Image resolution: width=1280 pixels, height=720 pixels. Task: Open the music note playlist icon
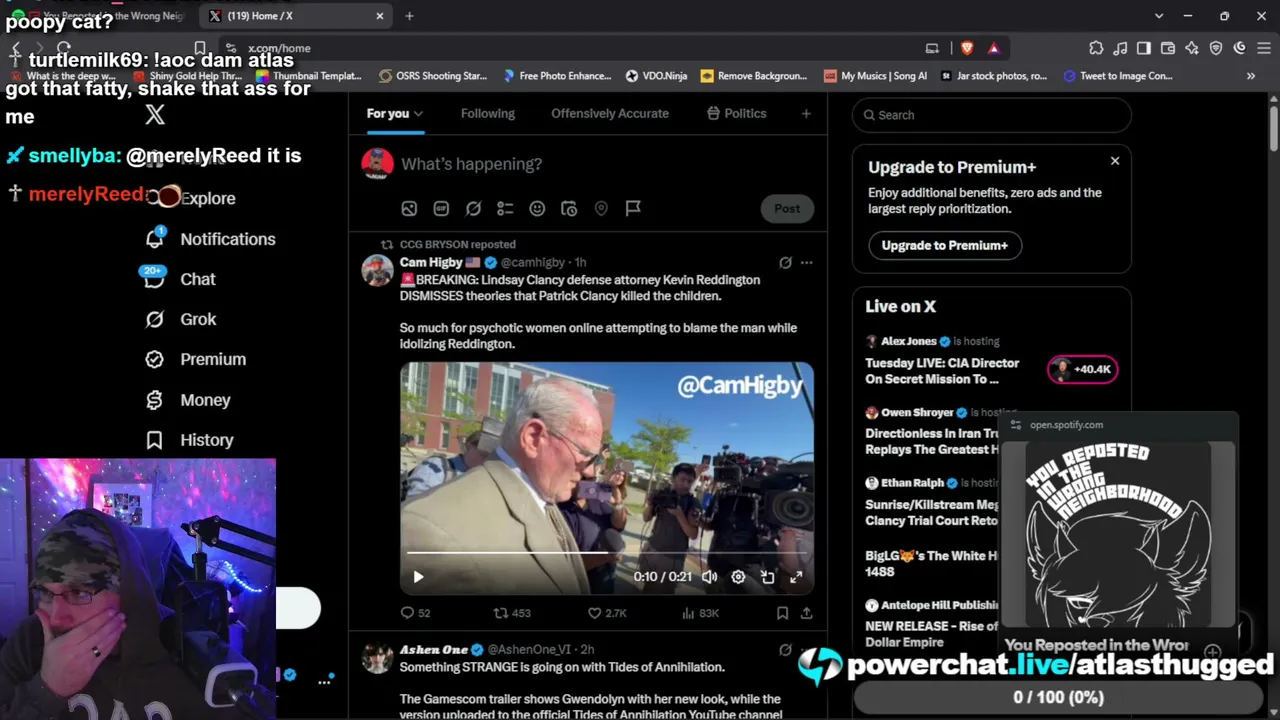[x=1120, y=48]
